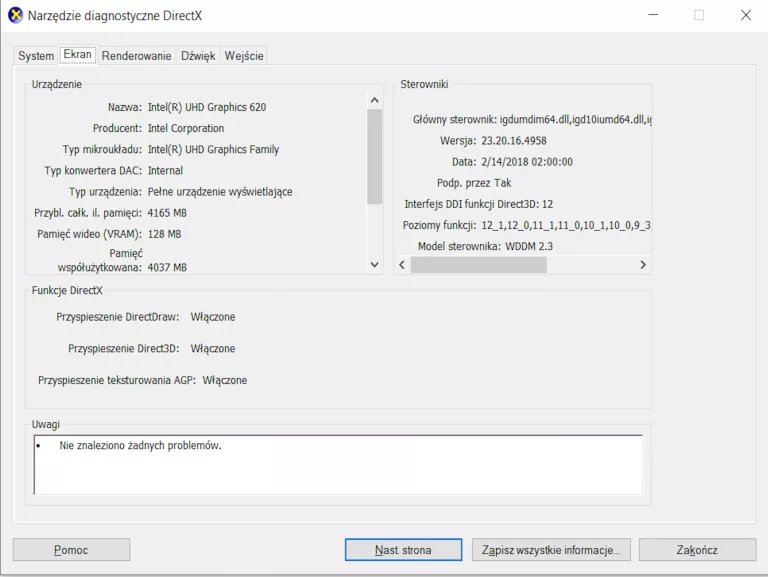The width and height of the screenshot is (768, 577).
Task: Click the Sterowniki horizontal scrollbar thumb
Action: [479, 265]
